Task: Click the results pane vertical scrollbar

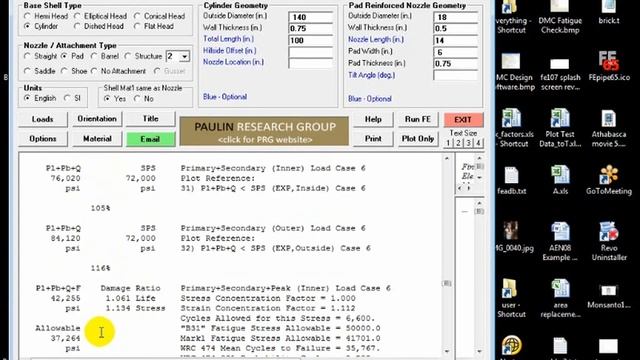Action: 447,255
